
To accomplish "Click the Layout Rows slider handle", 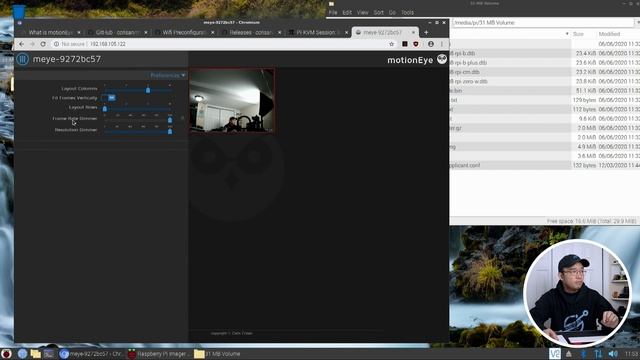I will pyautogui.click(x=105, y=109).
